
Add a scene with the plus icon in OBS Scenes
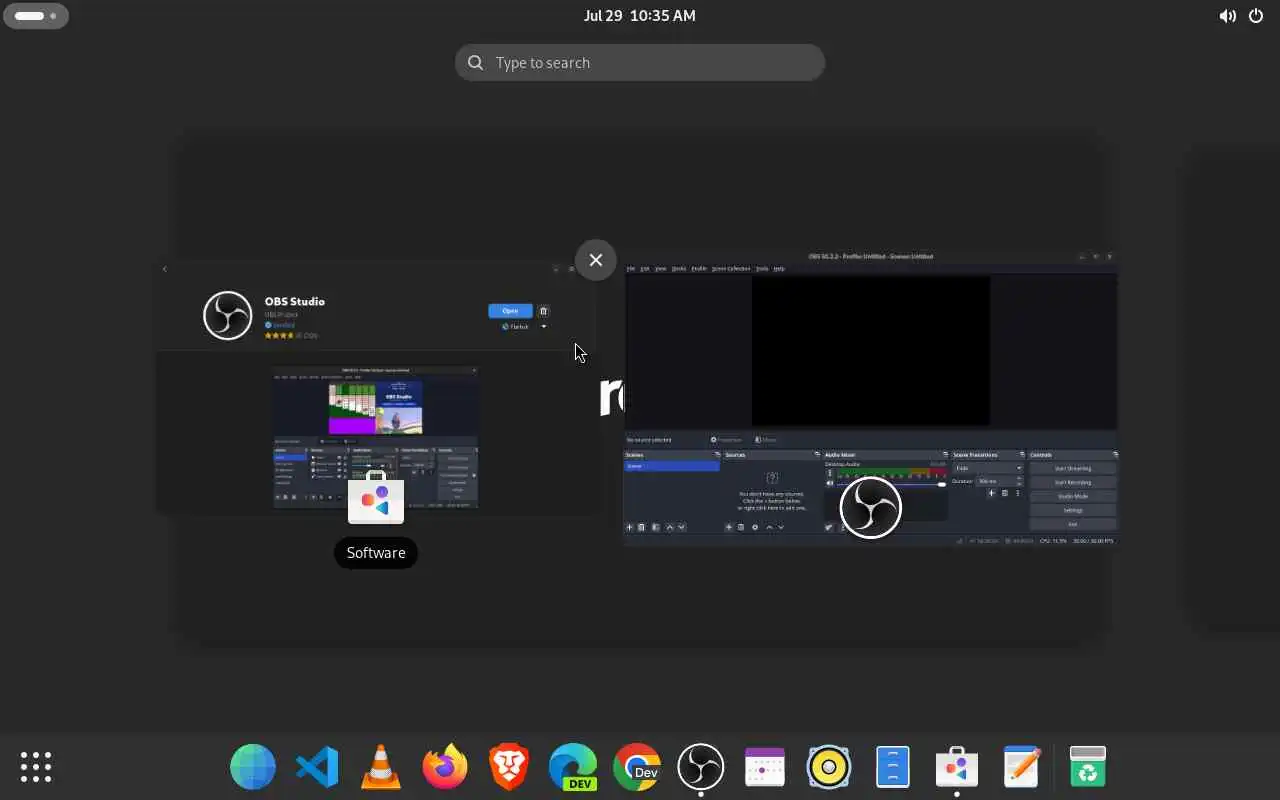(630, 527)
